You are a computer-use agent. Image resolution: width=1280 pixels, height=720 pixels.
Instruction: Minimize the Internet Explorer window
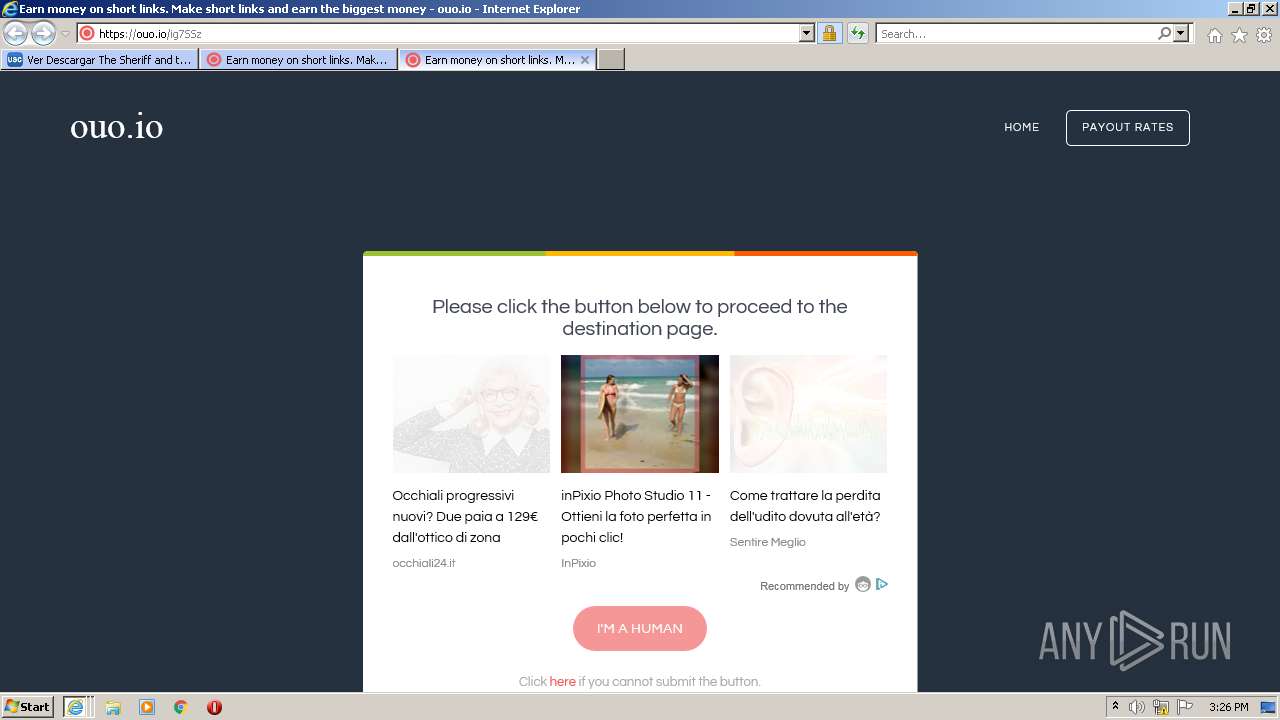[1235, 9]
